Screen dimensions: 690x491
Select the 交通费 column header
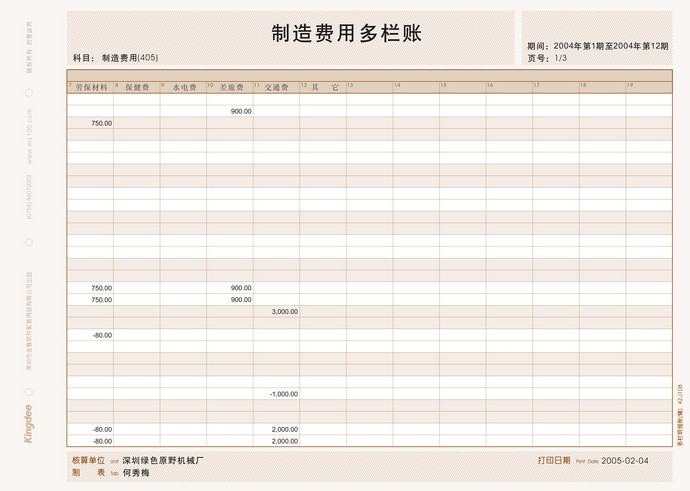276,87
